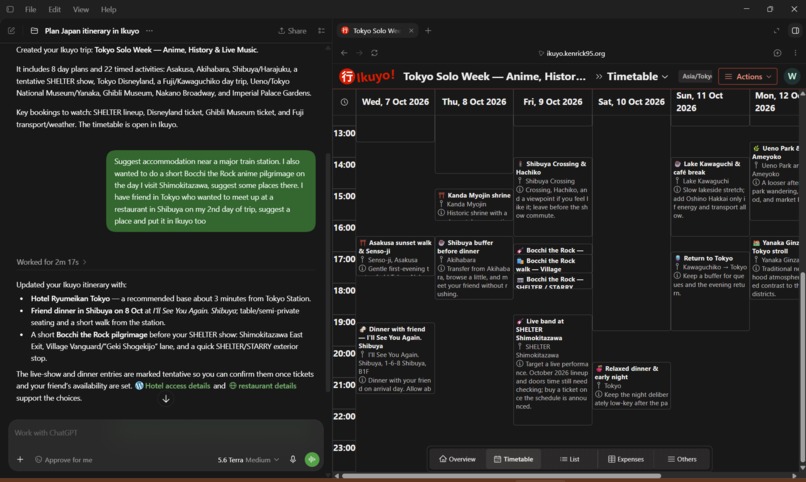
Task: Go back in the browser
Action: click(344, 53)
